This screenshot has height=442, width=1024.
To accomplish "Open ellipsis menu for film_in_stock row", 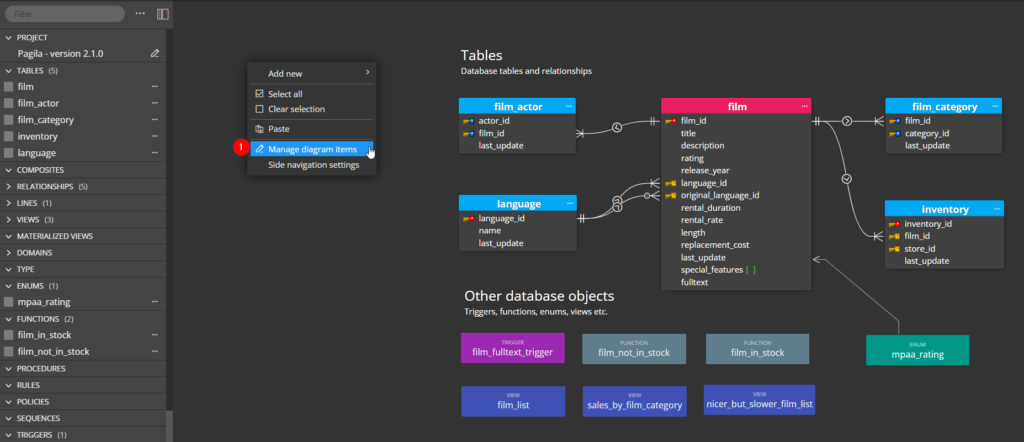I will coord(155,335).
